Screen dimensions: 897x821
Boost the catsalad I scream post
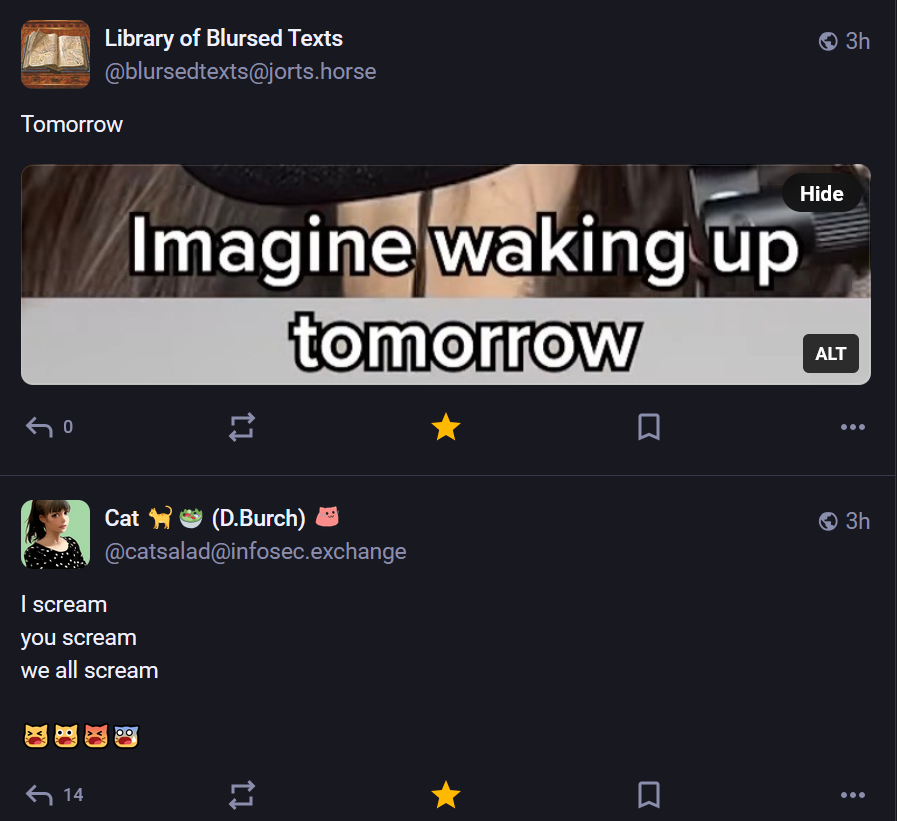(x=242, y=795)
